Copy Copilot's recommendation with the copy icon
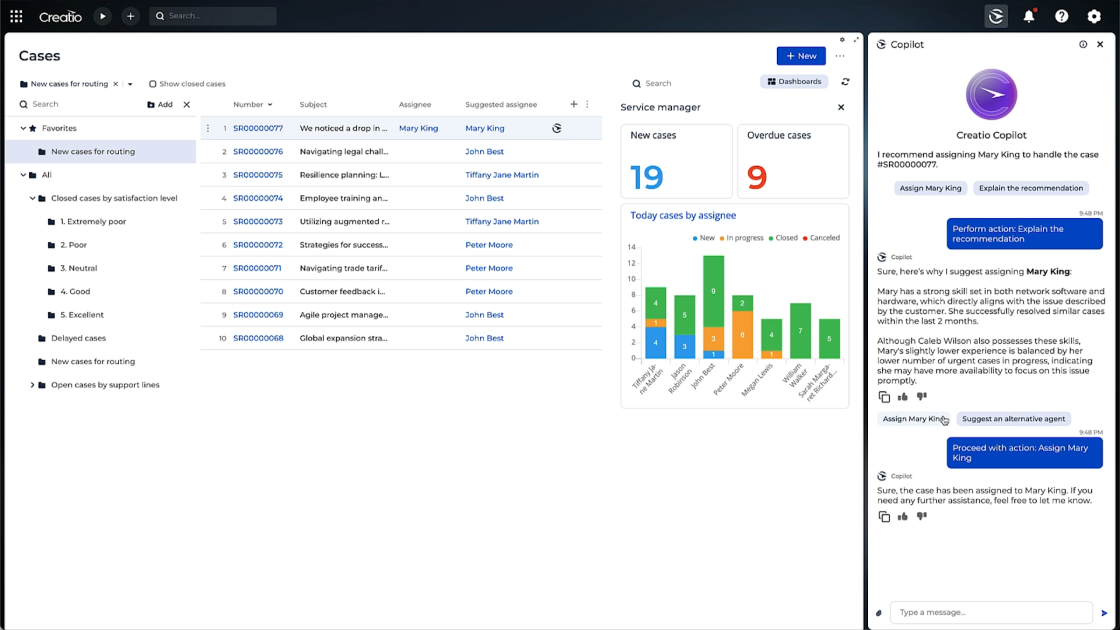 coord(884,397)
